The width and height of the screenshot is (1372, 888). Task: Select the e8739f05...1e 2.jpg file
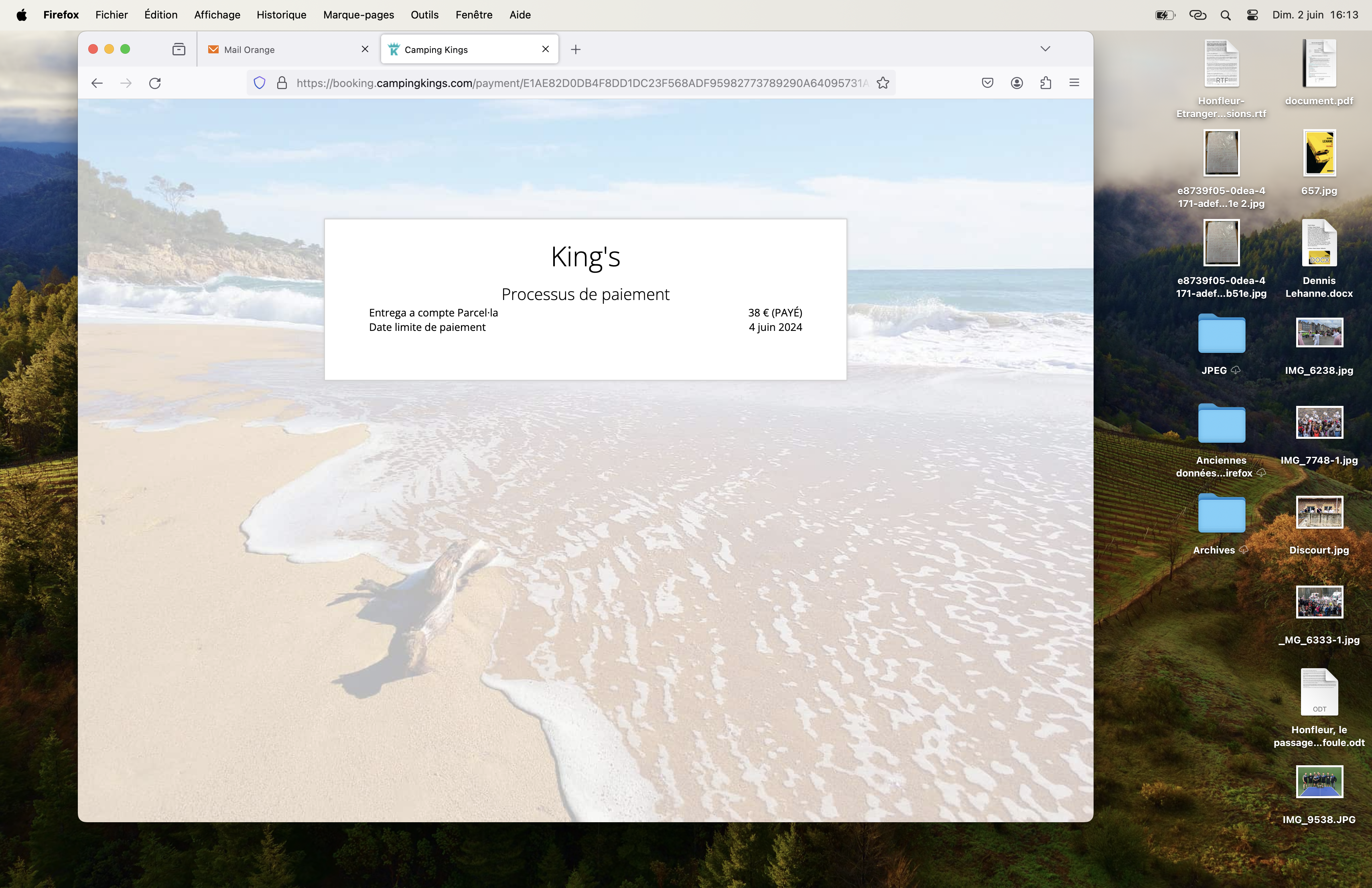[x=1221, y=169]
